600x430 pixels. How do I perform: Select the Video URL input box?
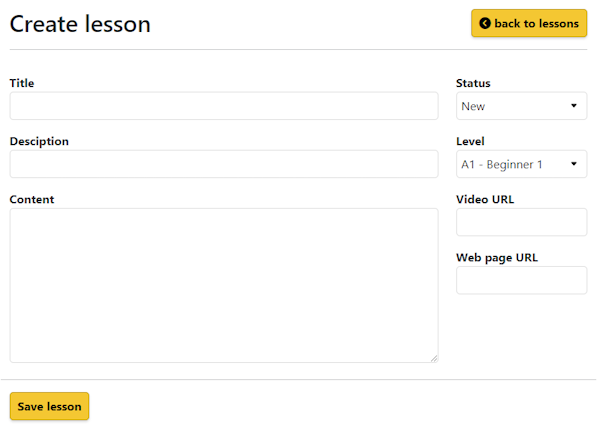pyautogui.click(x=521, y=222)
